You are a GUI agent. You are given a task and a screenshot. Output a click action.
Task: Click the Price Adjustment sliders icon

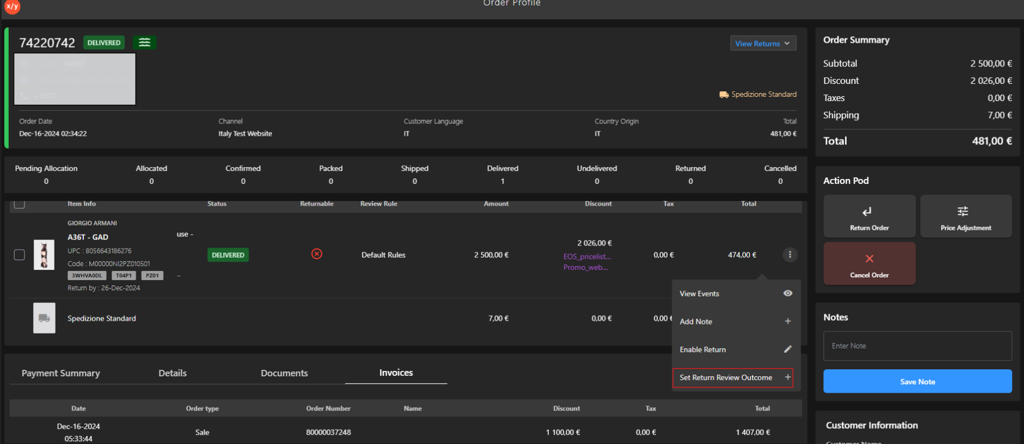pyautogui.click(x=963, y=212)
